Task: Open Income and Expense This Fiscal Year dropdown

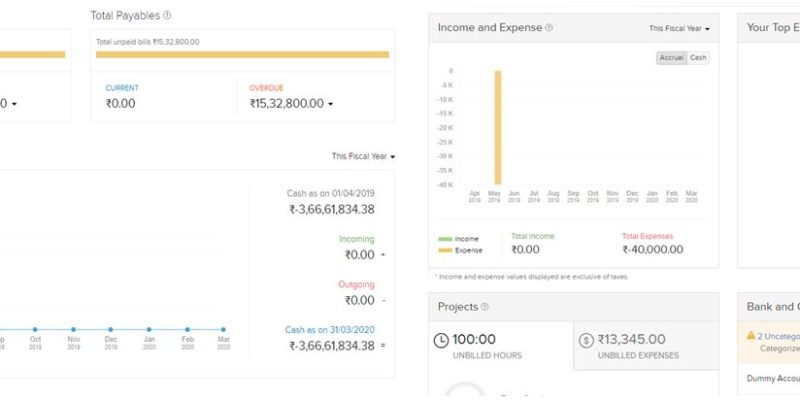Action: [x=679, y=29]
